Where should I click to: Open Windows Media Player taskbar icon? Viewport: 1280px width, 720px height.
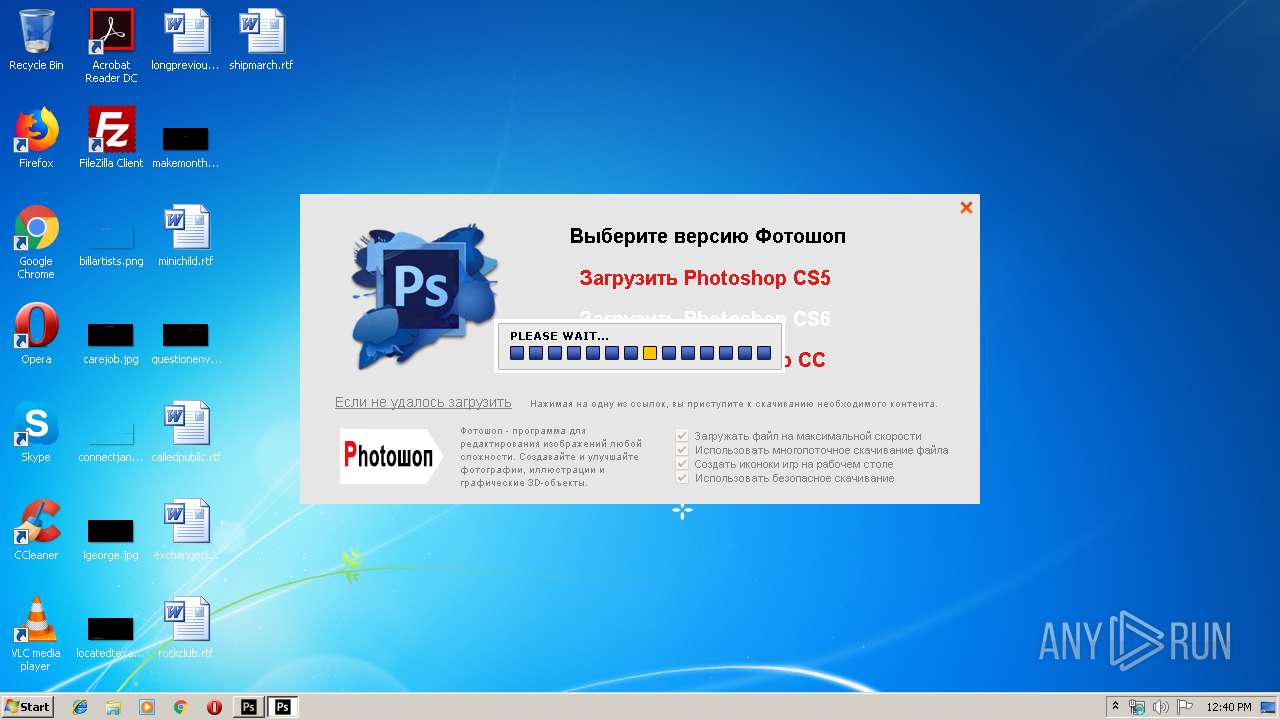147,707
